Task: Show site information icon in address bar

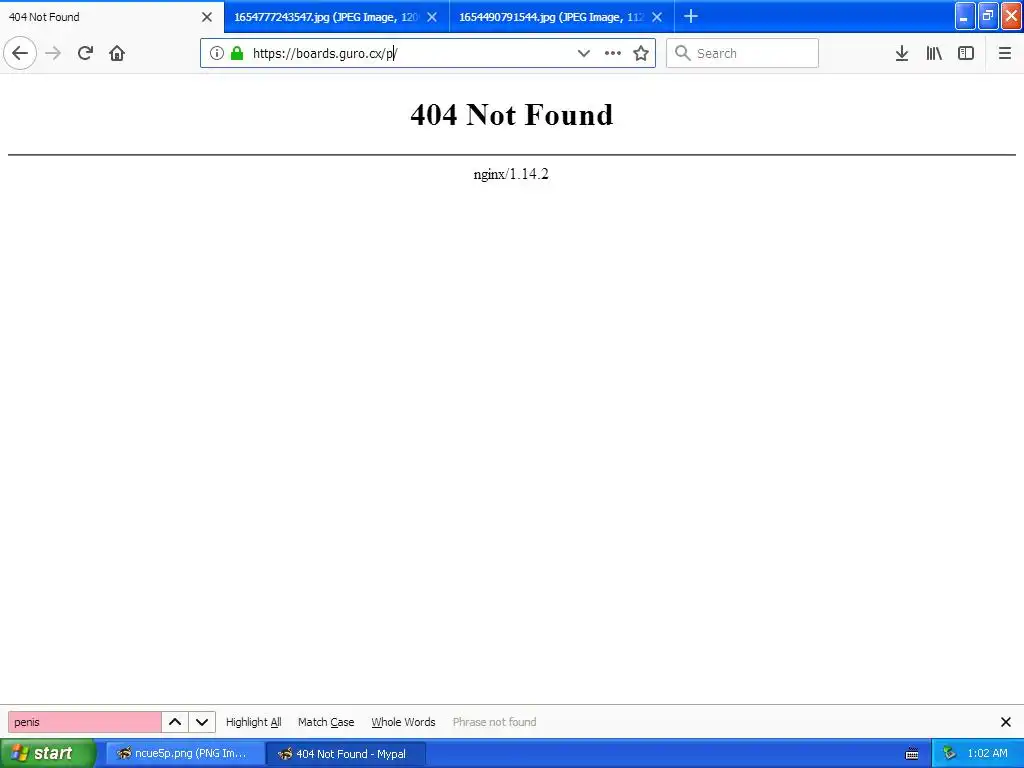Action: [217, 53]
